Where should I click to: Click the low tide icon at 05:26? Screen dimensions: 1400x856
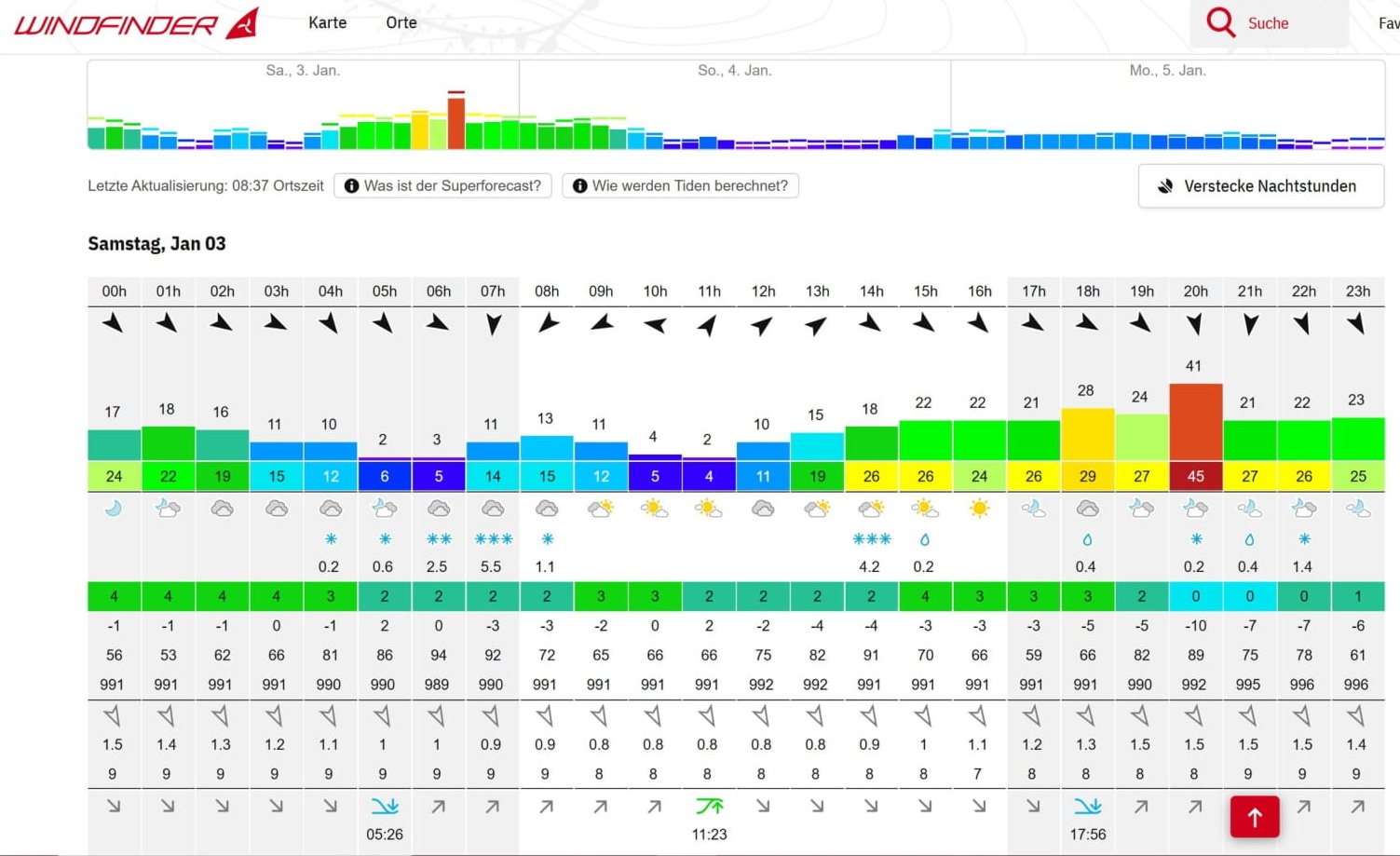tap(385, 806)
